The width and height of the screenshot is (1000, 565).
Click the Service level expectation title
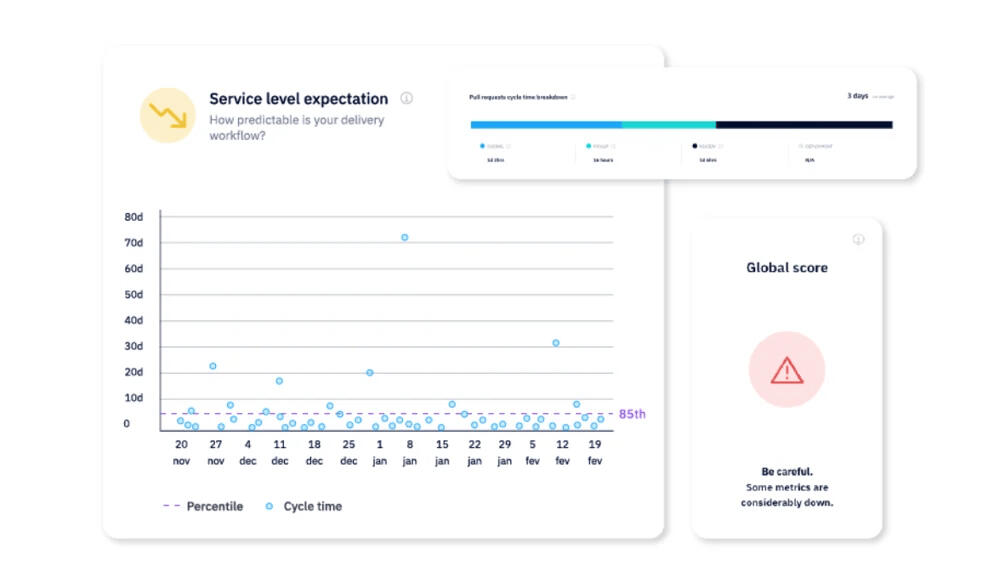pyautogui.click(x=298, y=98)
